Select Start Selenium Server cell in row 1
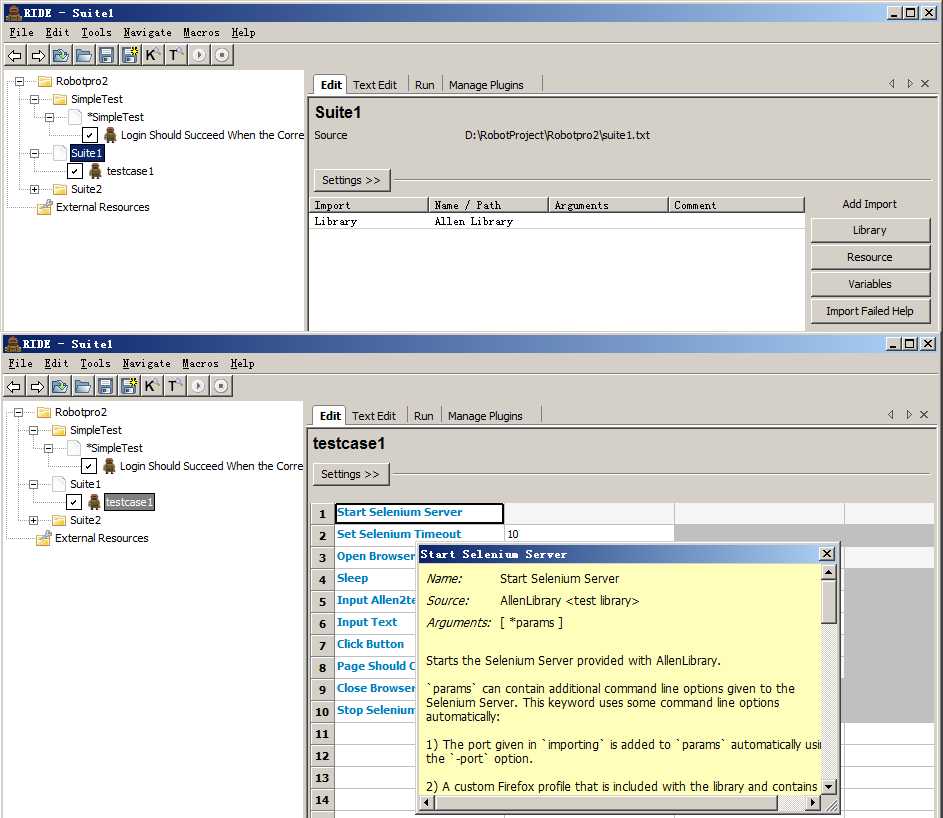943x818 pixels. (x=419, y=512)
